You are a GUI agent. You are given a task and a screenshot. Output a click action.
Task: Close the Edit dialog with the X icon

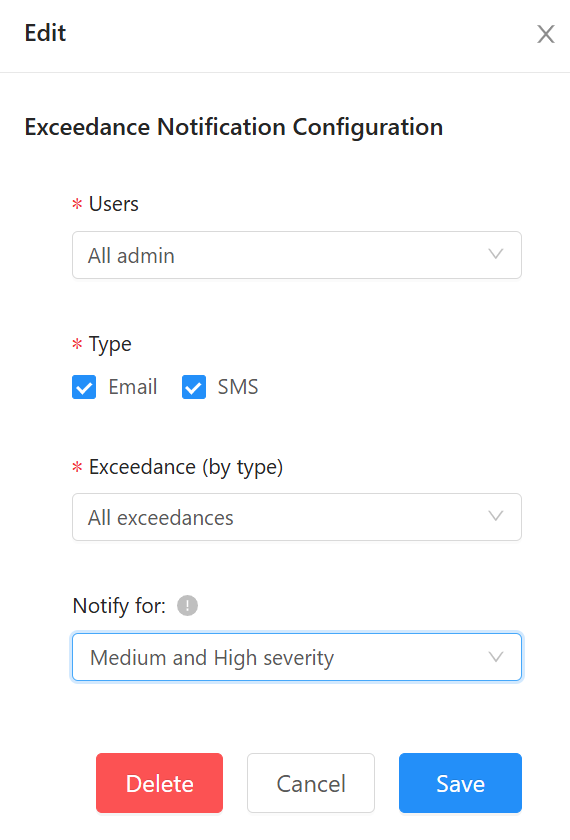coord(545,34)
